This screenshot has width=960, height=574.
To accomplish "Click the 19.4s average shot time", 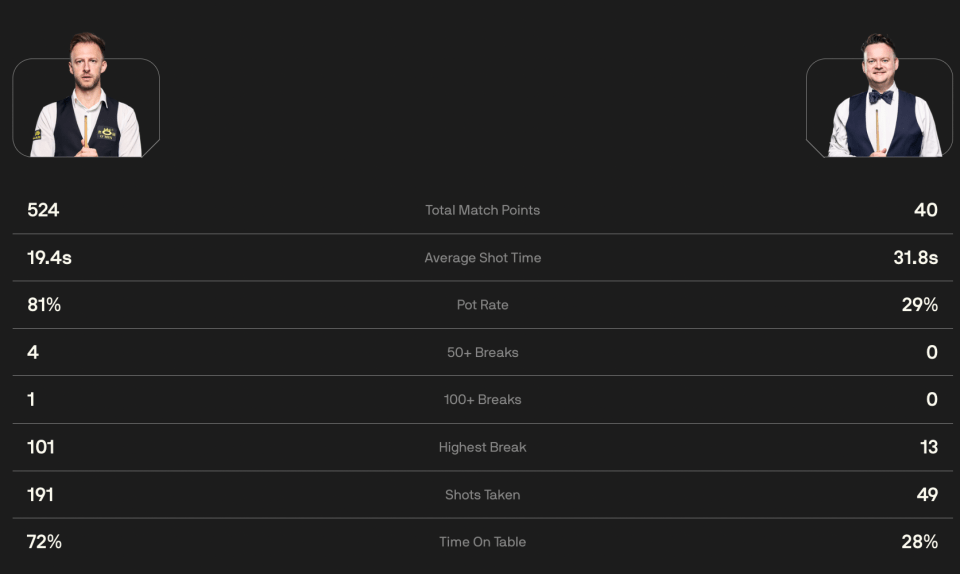I will [x=49, y=258].
